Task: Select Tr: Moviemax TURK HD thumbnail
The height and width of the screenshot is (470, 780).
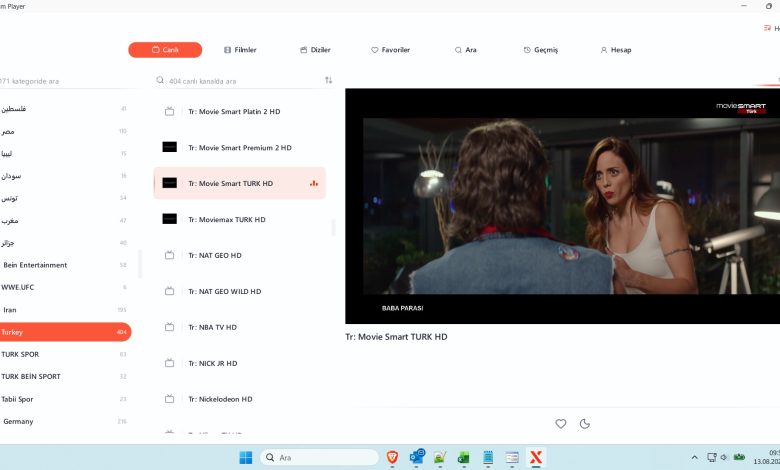Action: coord(170,219)
